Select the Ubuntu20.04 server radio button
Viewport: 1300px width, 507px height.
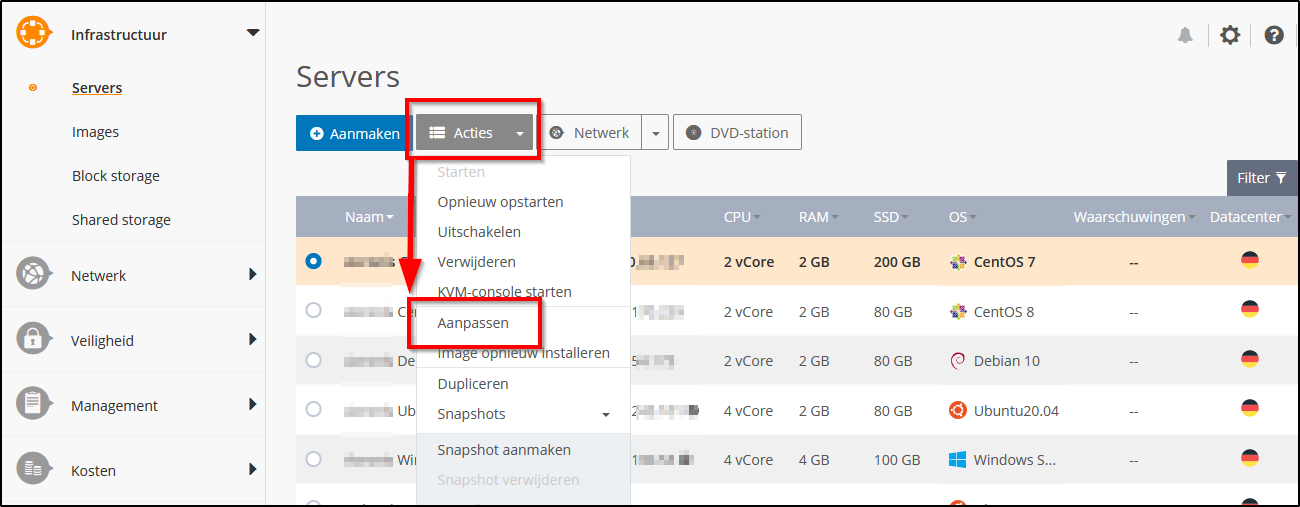tap(314, 409)
